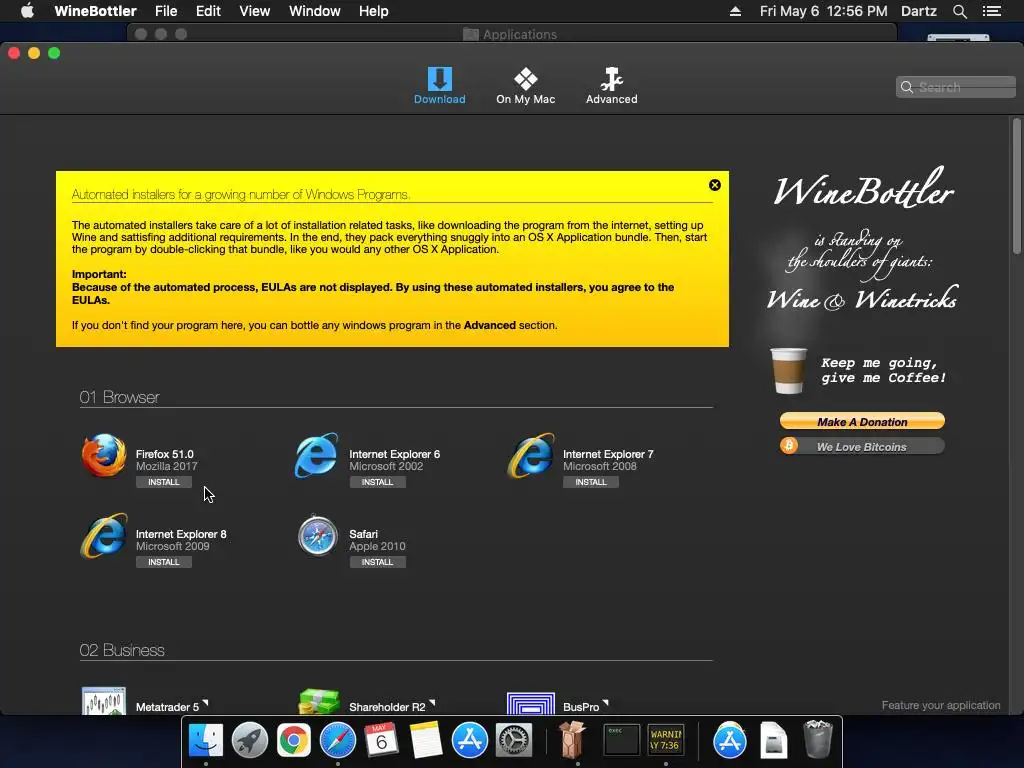
Task: Open Google Chrome from the Dock
Action: click(x=294, y=741)
